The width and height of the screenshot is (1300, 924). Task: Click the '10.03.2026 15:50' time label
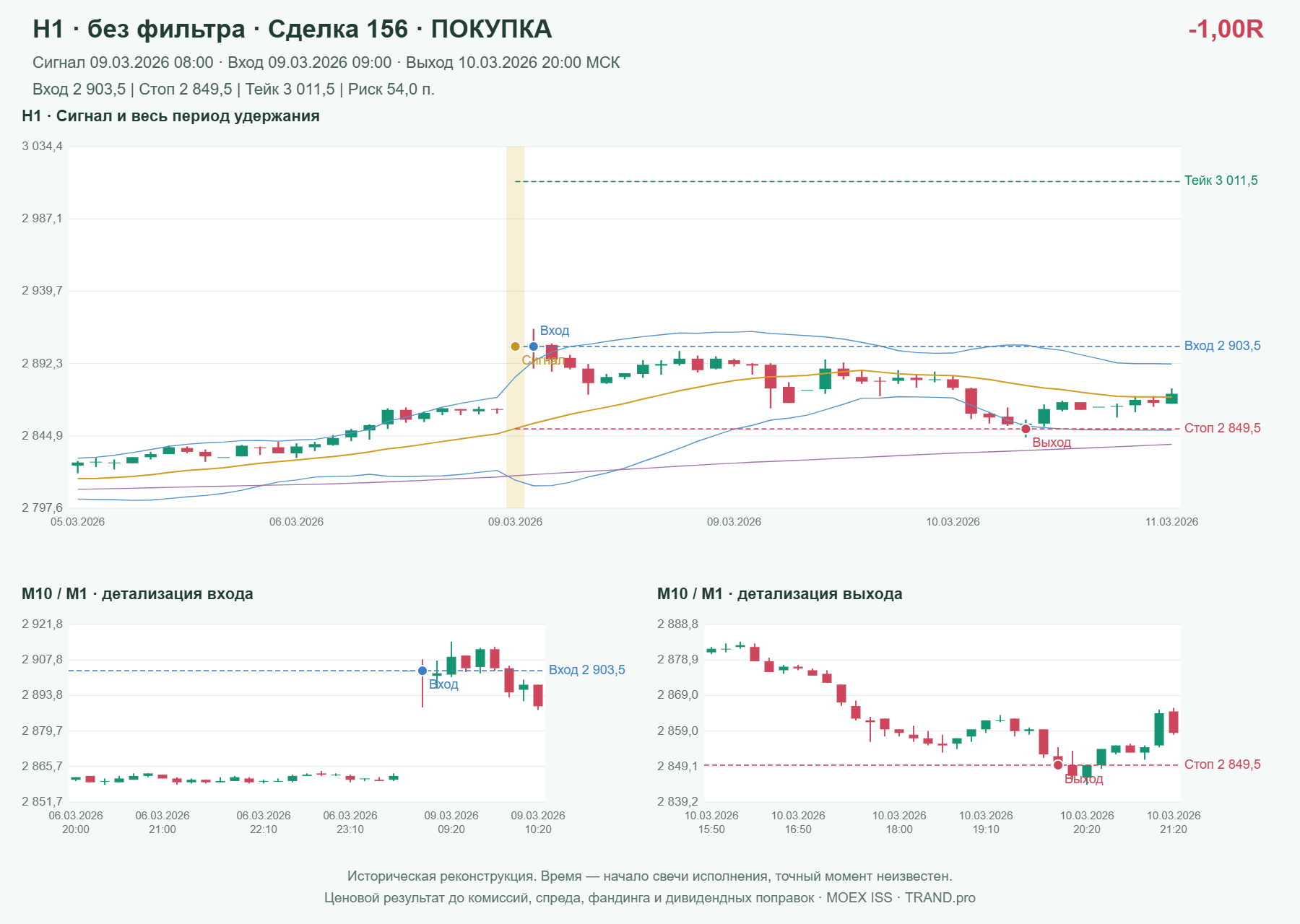pyautogui.click(x=711, y=822)
